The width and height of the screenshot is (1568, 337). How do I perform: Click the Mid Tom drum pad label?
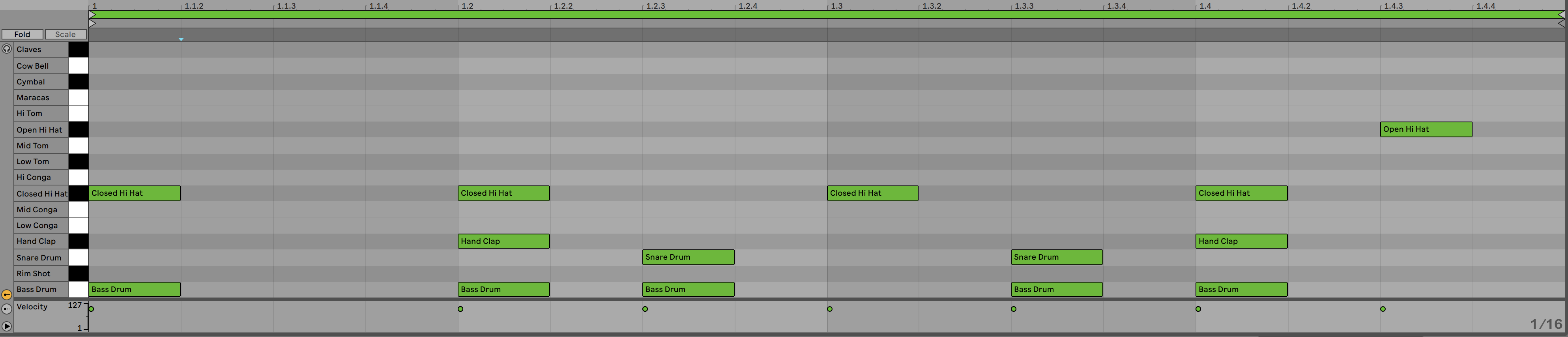coord(32,145)
